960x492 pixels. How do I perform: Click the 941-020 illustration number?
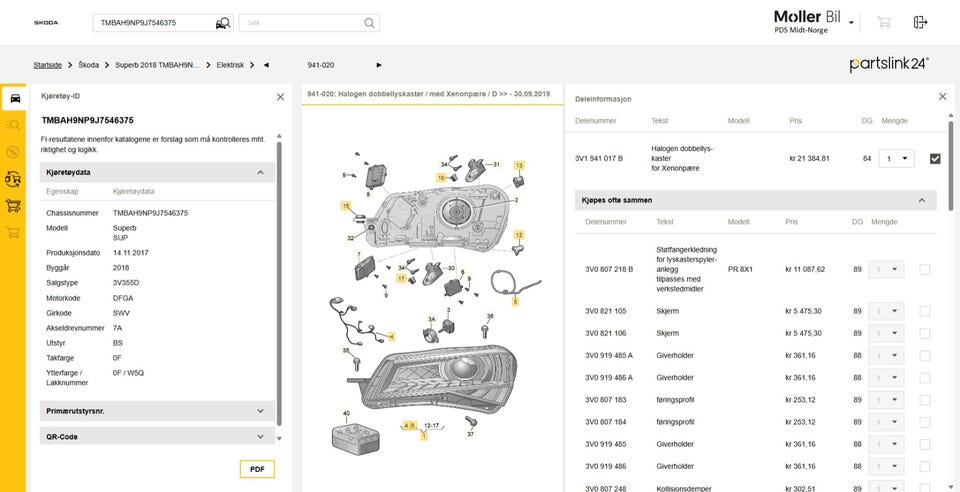(x=321, y=65)
